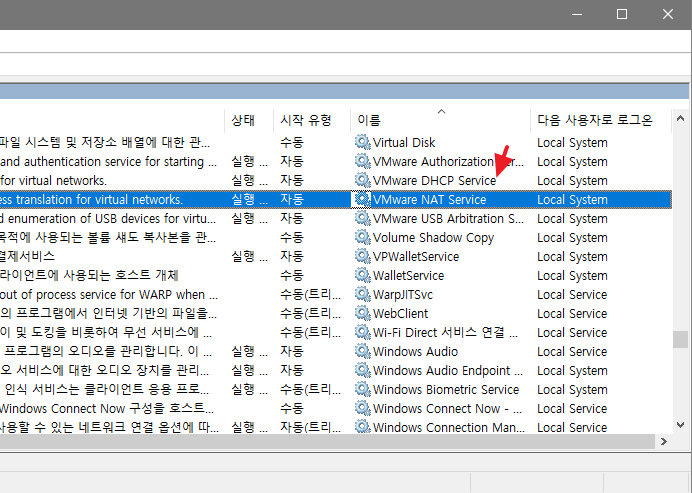Viewport: 692px width, 493px height.
Task: Close the Services window
Action: (668, 14)
